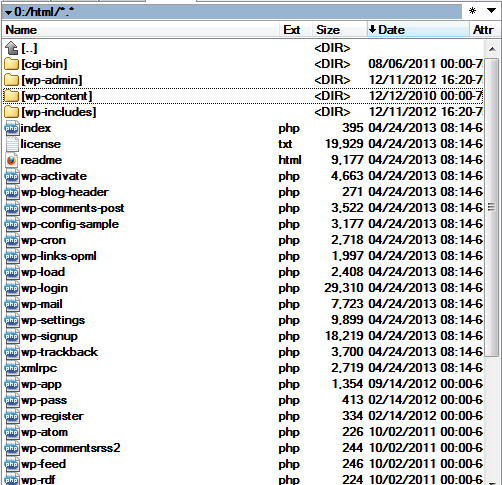Click the wp-settings php file icon
The height and width of the screenshot is (485, 502).
pyautogui.click(x=12, y=320)
